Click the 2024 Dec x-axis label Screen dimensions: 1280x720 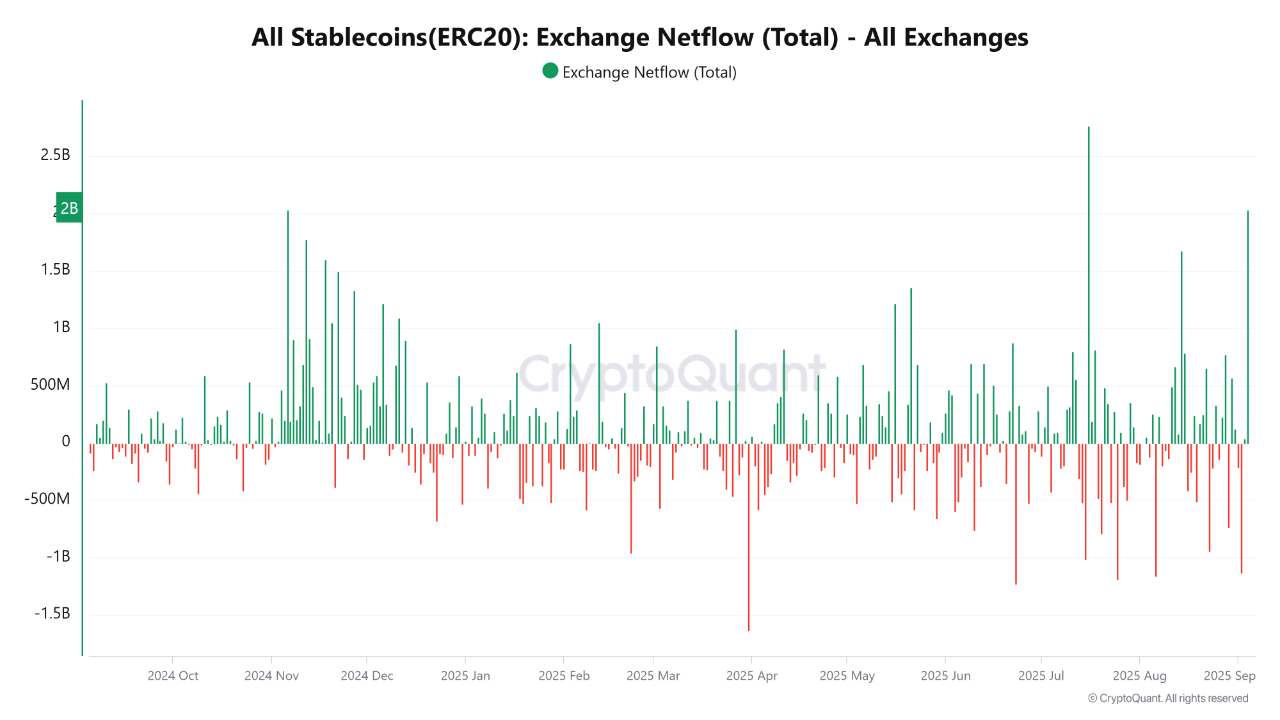(367, 676)
